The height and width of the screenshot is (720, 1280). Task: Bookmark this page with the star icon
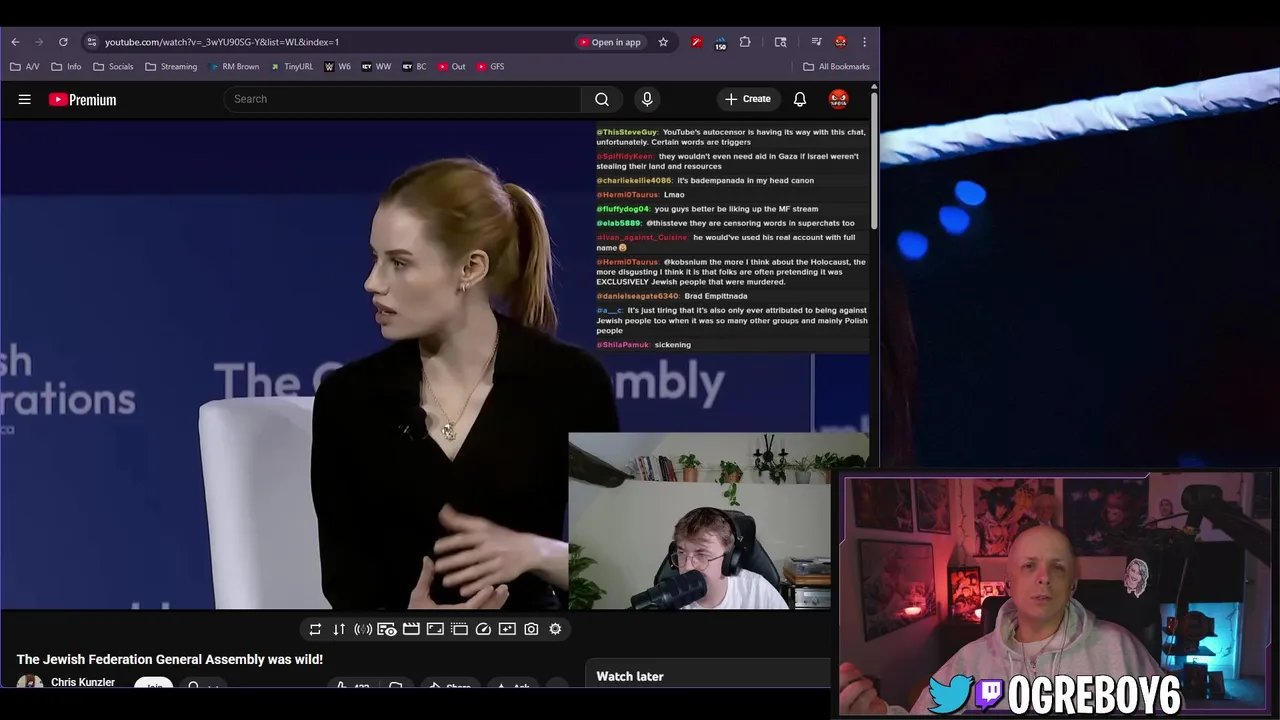tap(663, 42)
